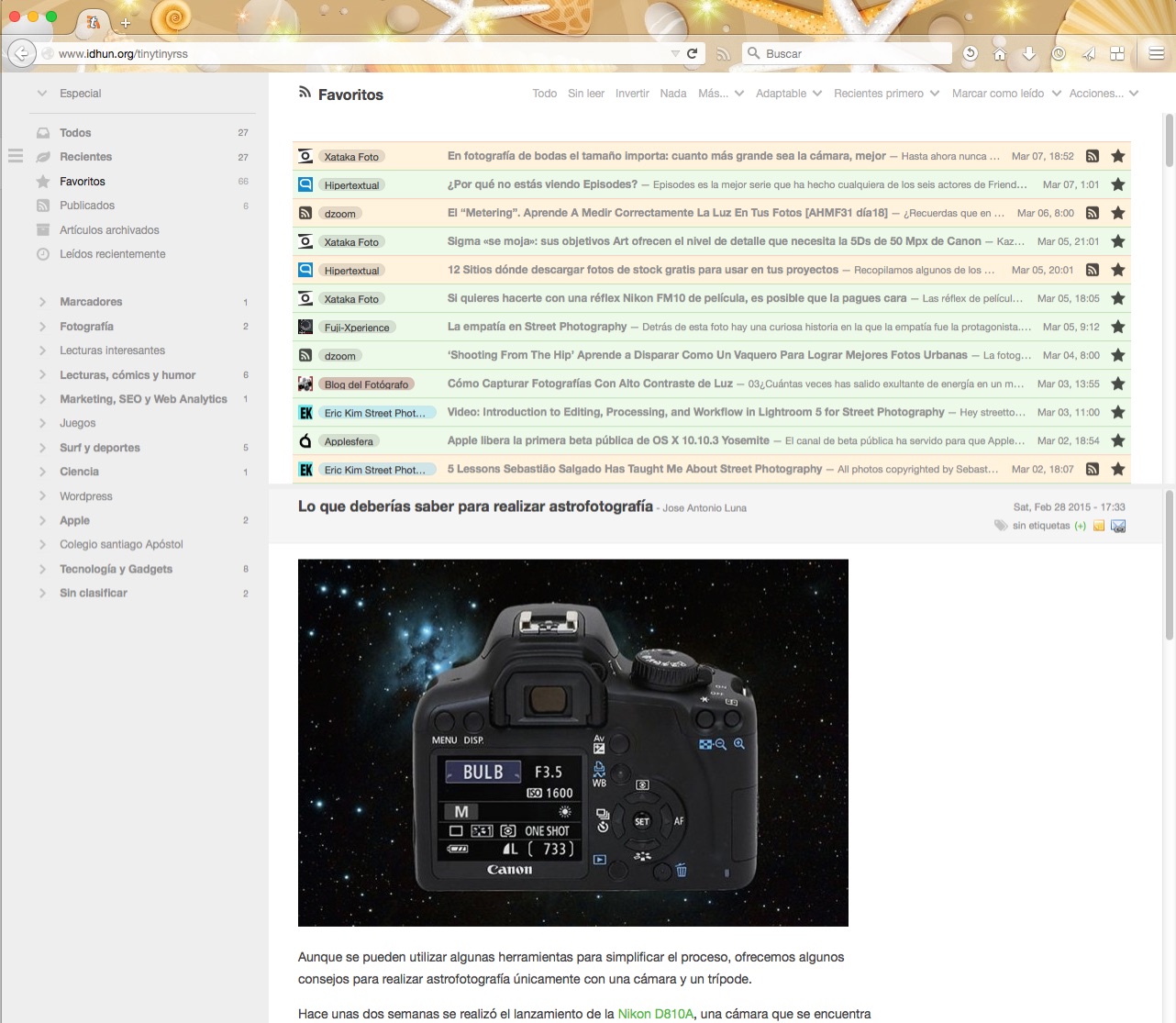Open the Nikon FM10 réflex article row
The width and height of the screenshot is (1176, 1023).
(x=712, y=298)
